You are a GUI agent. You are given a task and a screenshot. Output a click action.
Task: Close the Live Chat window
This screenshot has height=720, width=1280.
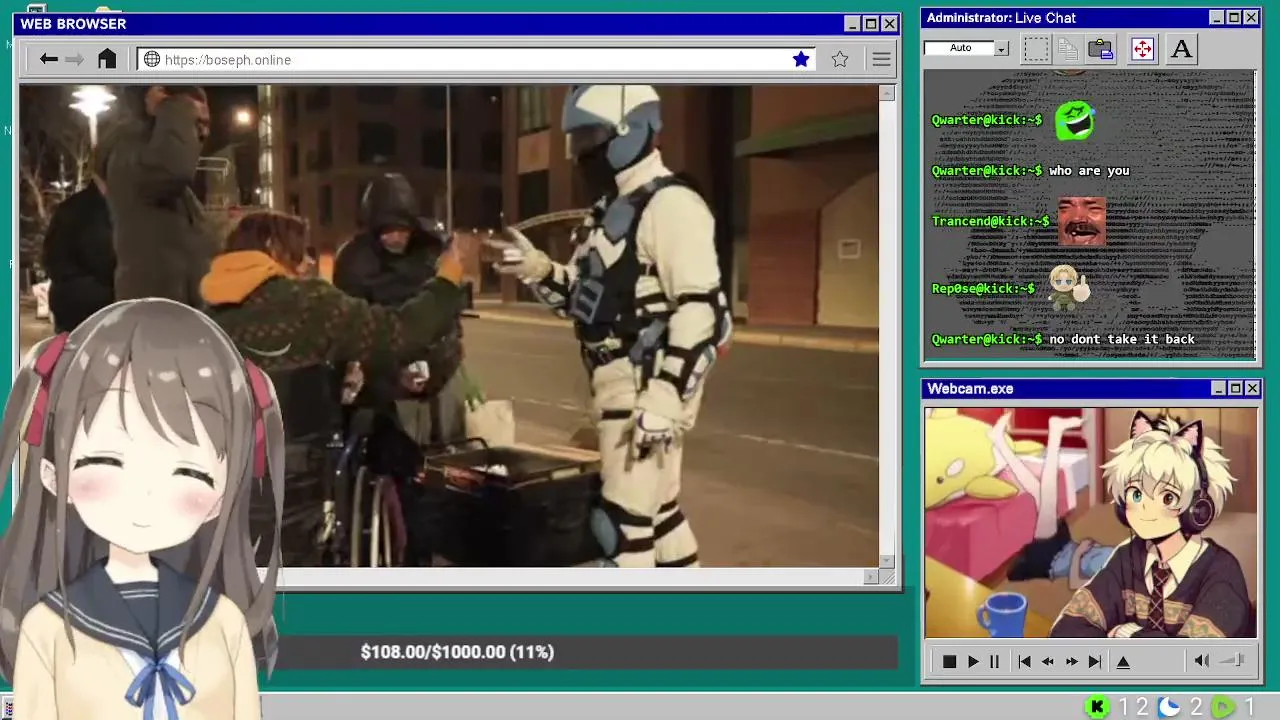[1251, 18]
